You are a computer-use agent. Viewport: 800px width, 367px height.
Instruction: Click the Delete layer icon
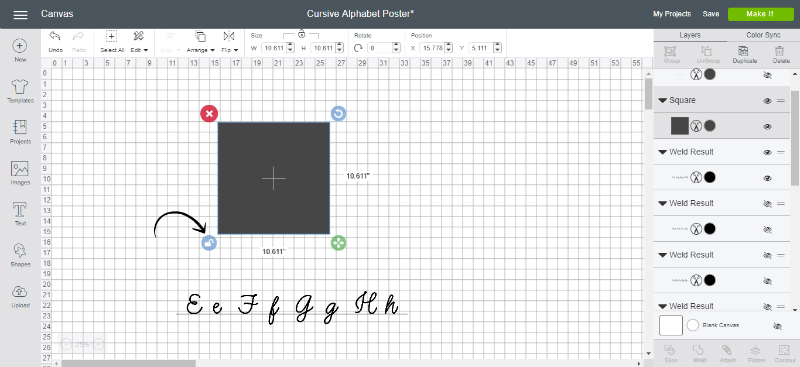click(x=779, y=51)
